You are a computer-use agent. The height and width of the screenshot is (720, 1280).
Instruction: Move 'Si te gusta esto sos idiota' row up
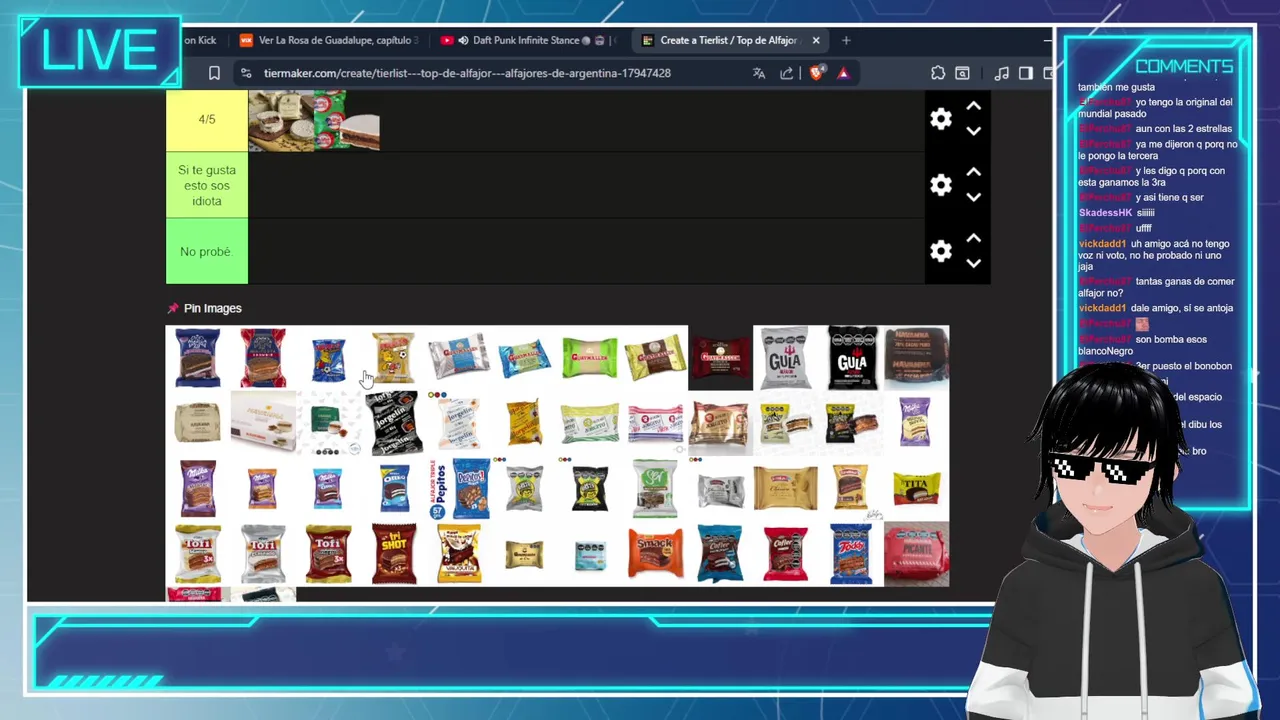pyautogui.click(x=973, y=172)
